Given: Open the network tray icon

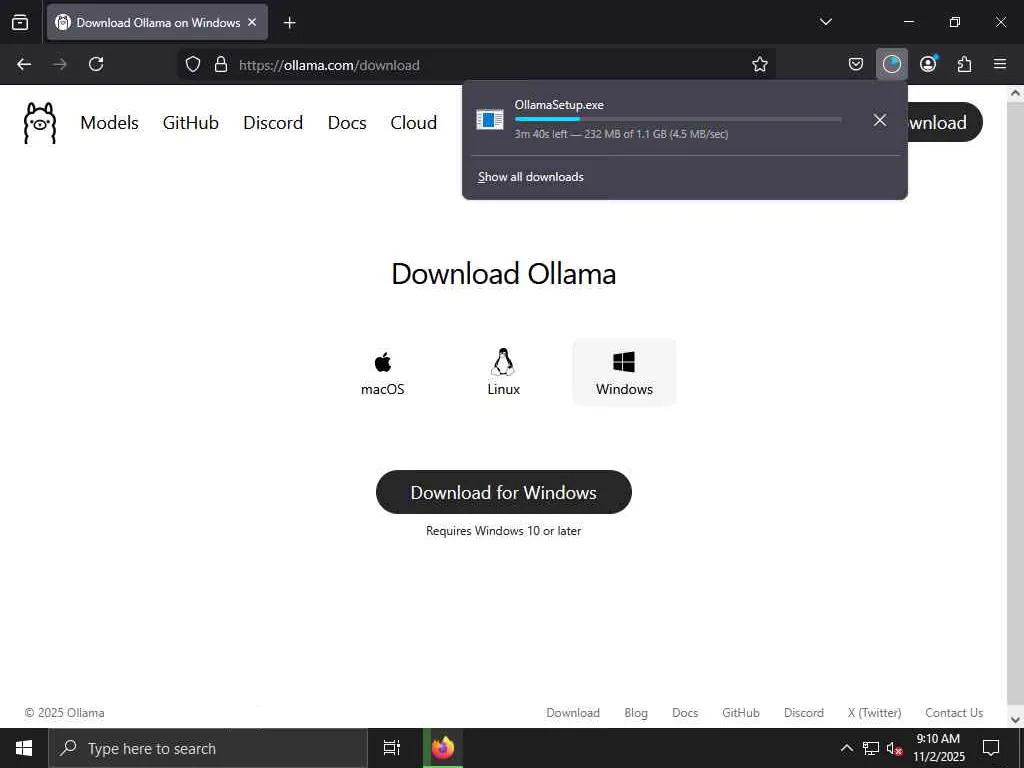Looking at the screenshot, I should (x=871, y=748).
